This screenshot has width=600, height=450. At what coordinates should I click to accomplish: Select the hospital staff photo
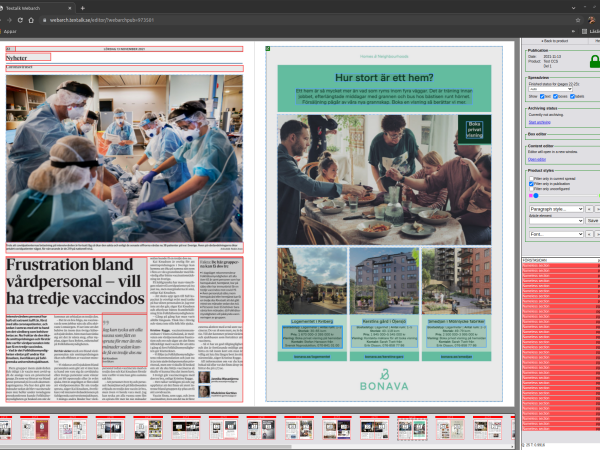click(x=124, y=158)
